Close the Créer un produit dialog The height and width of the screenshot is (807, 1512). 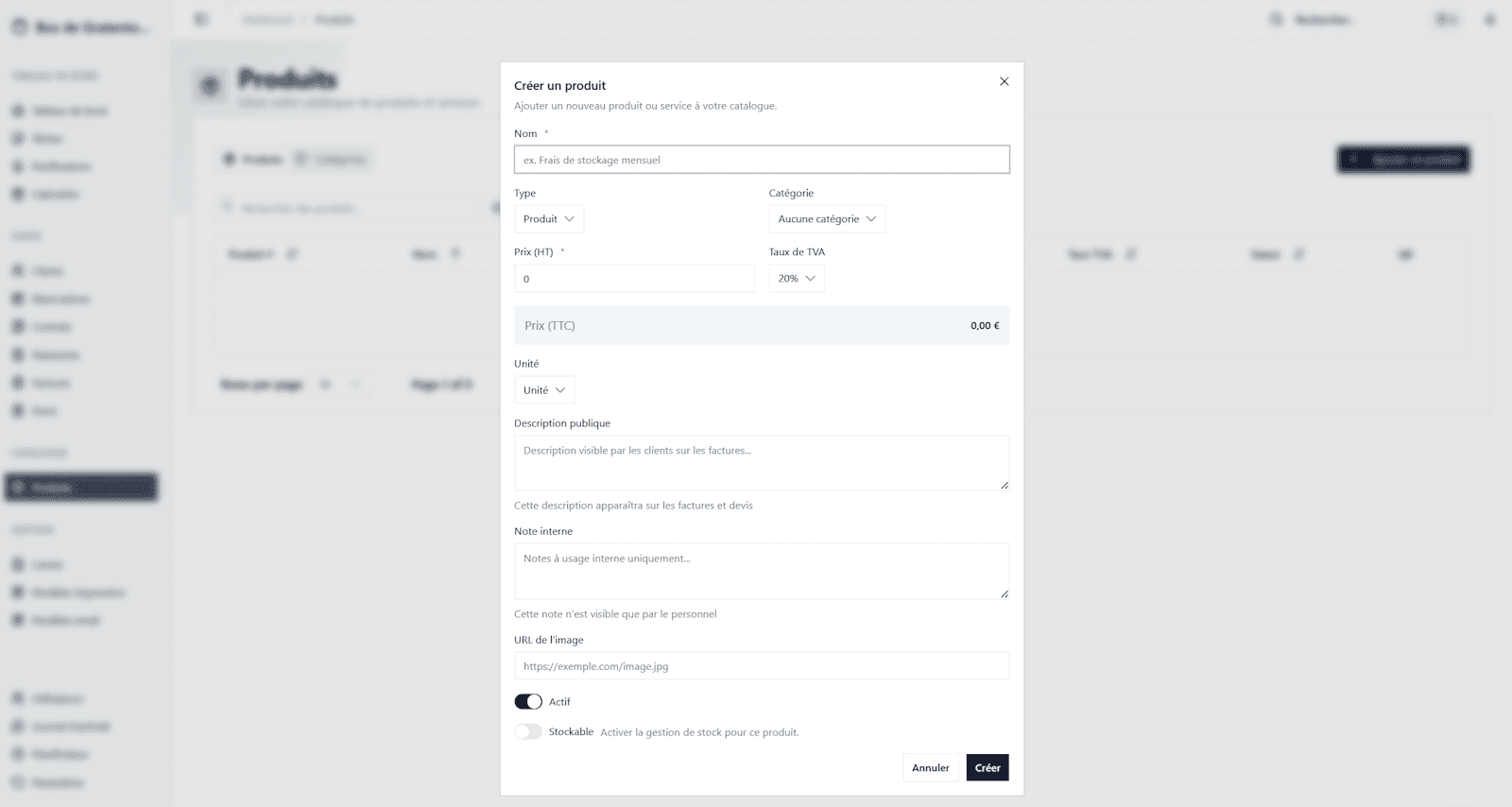(1004, 81)
